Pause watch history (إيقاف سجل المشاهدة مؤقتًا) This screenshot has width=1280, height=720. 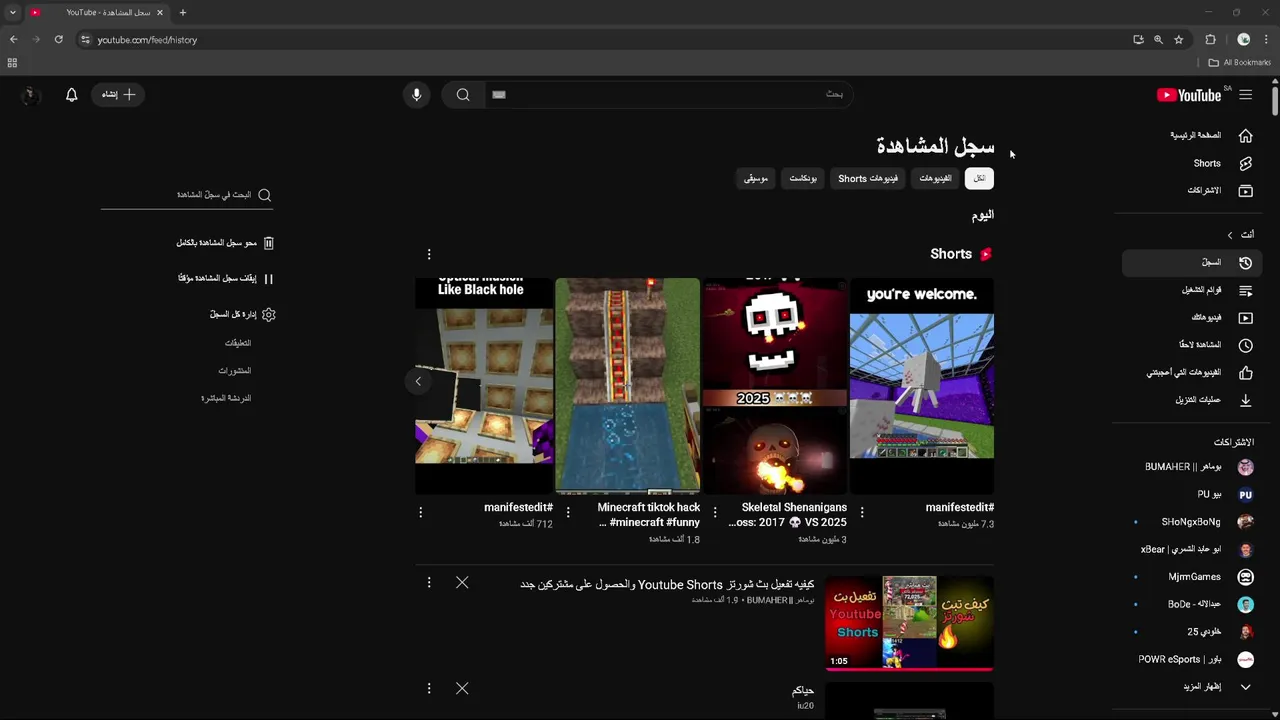pos(225,279)
